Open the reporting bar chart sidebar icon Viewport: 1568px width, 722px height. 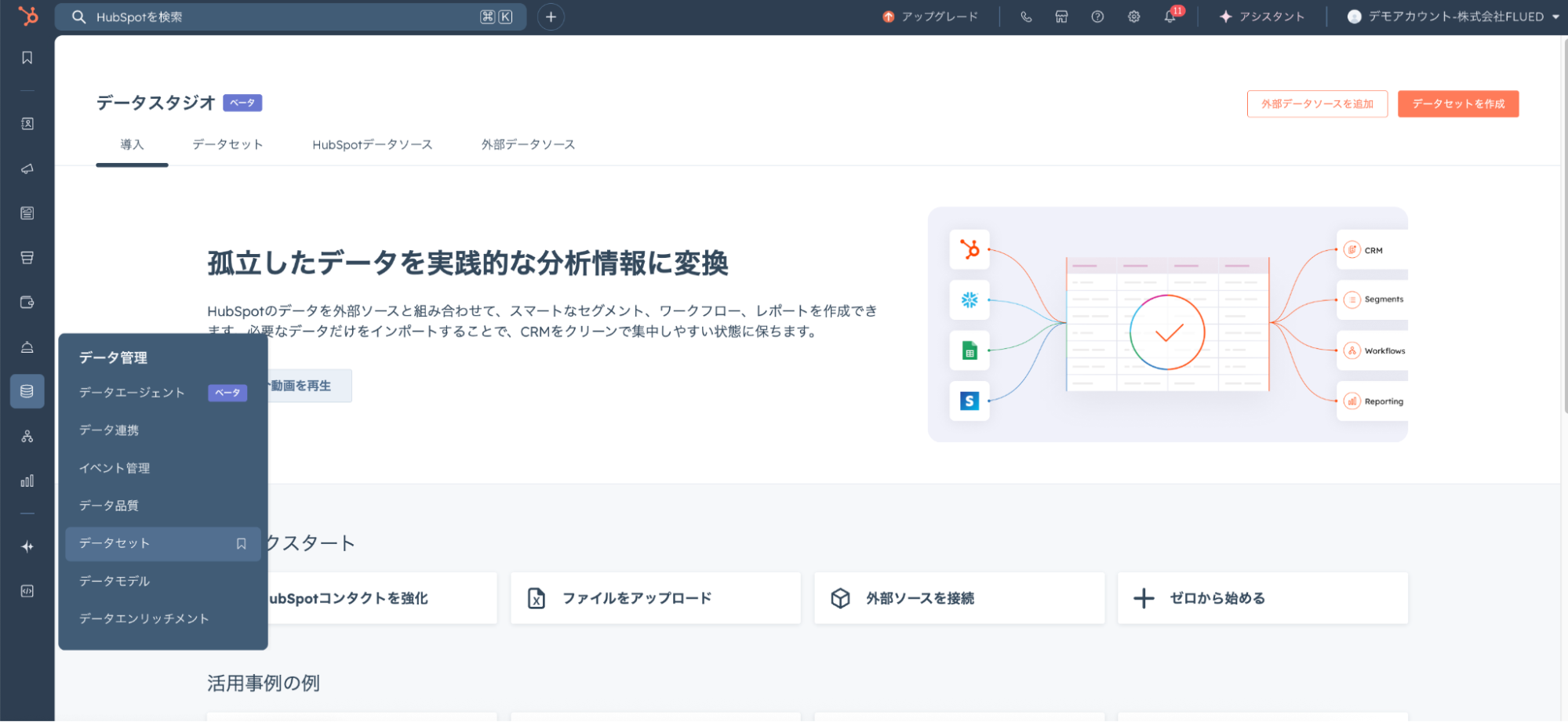[x=27, y=481]
